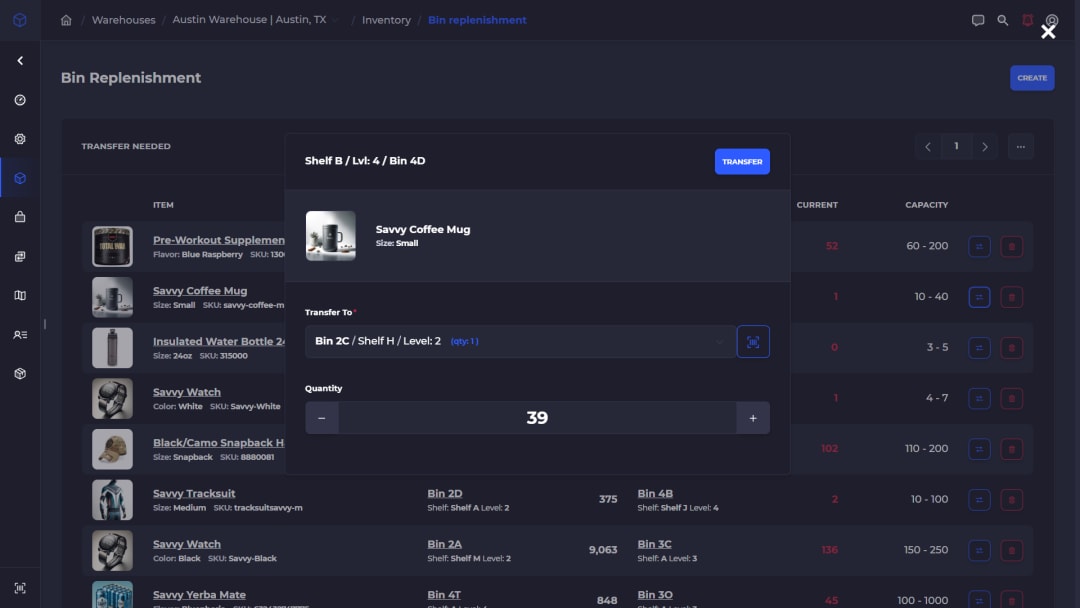Click transfer icon for Savvy Watch White row
1080x608 pixels.
979,398
